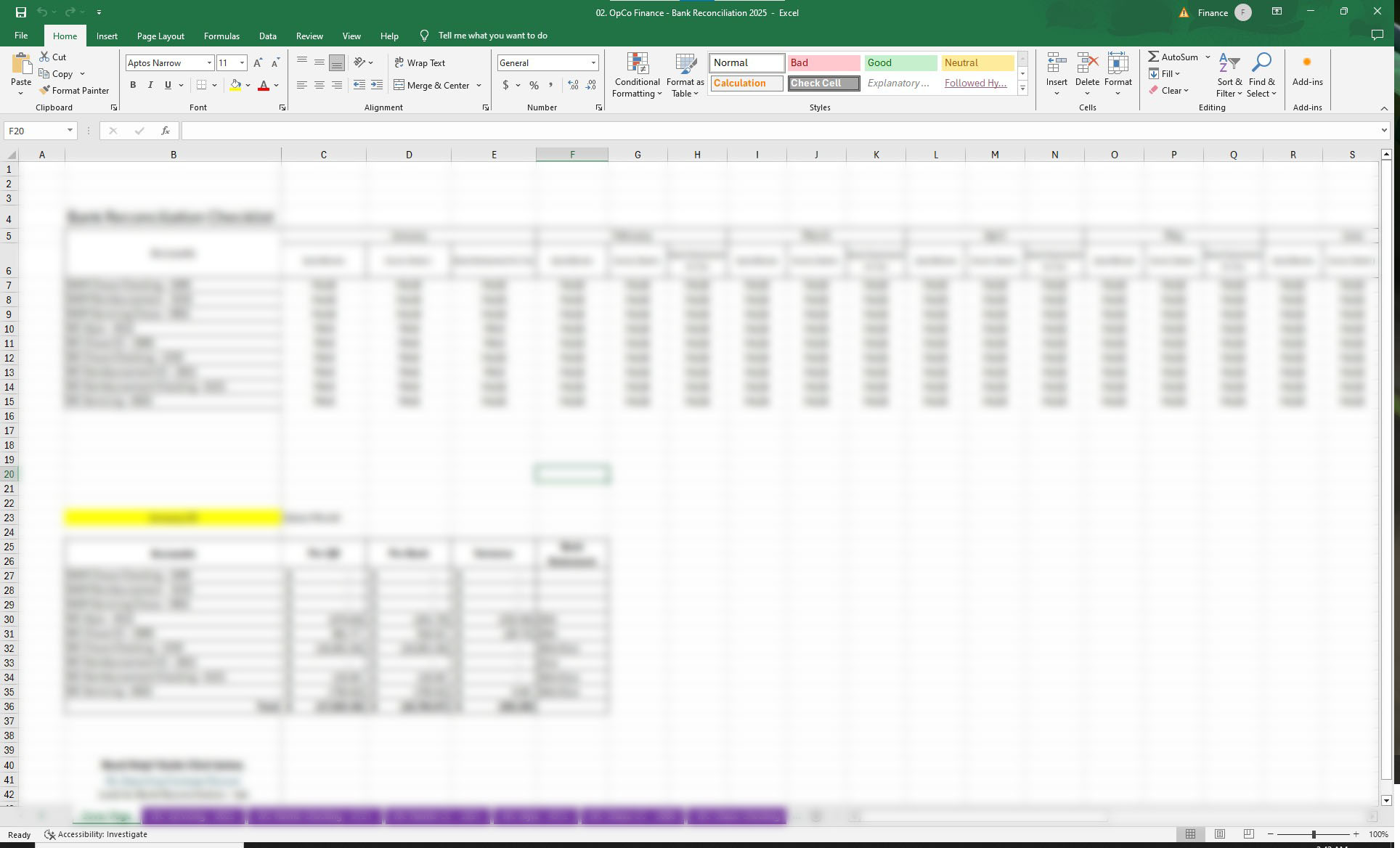Screen dimensions: 1400x848
Task: Apply the Good cell style
Action: 900,63
